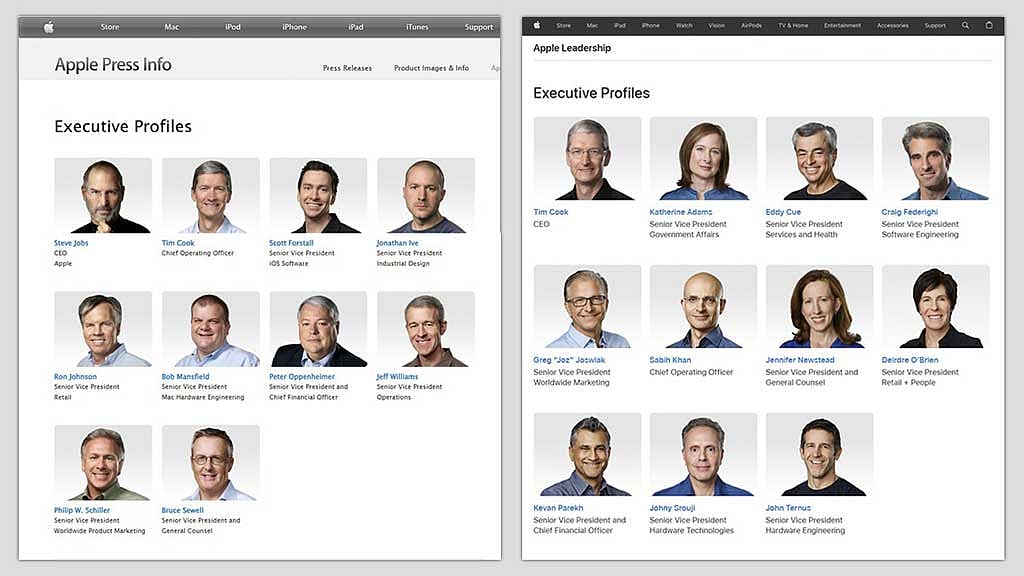The image size is (1024, 576).
Task: Open iTunes in the old Press Info navbar
Action: [x=417, y=27]
